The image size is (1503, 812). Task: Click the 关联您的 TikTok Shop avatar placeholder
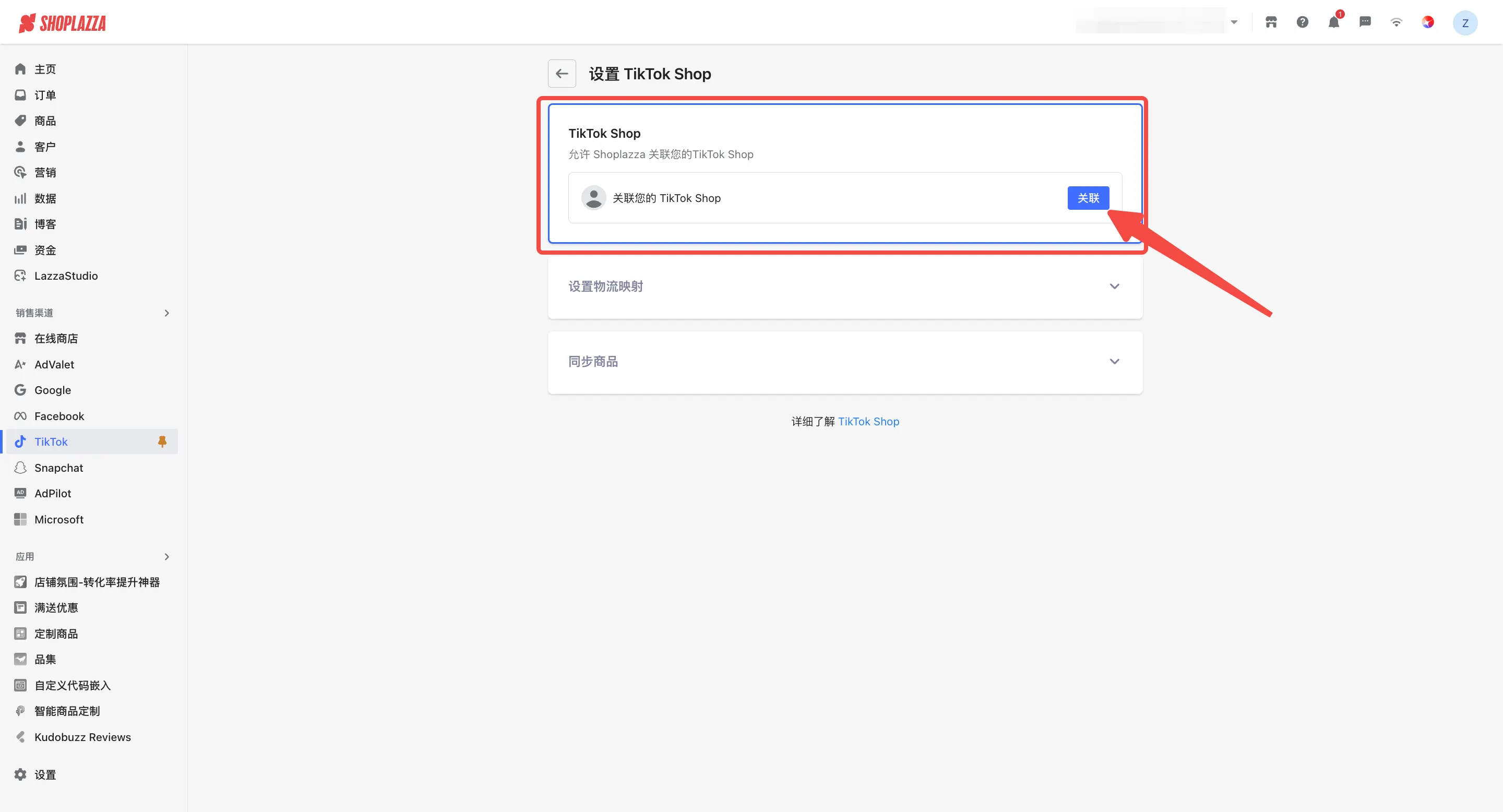pyautogui.click(x=593, y=198)
